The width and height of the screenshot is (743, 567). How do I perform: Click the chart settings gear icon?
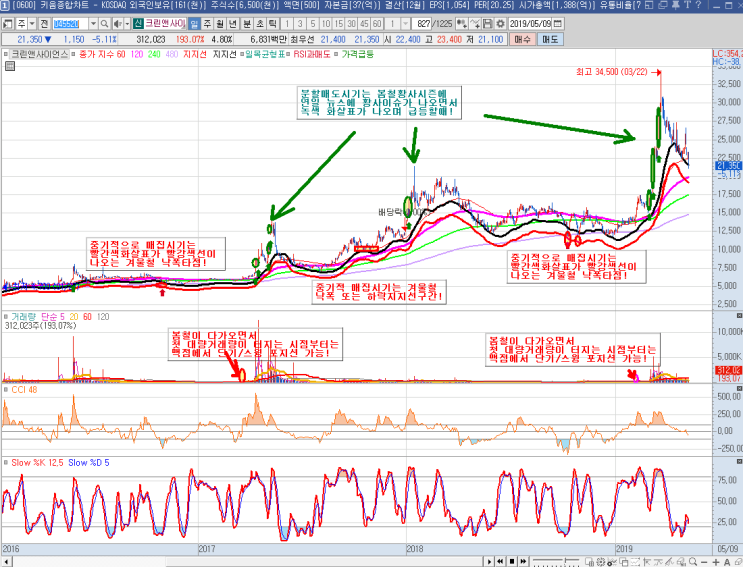(500, 24)
